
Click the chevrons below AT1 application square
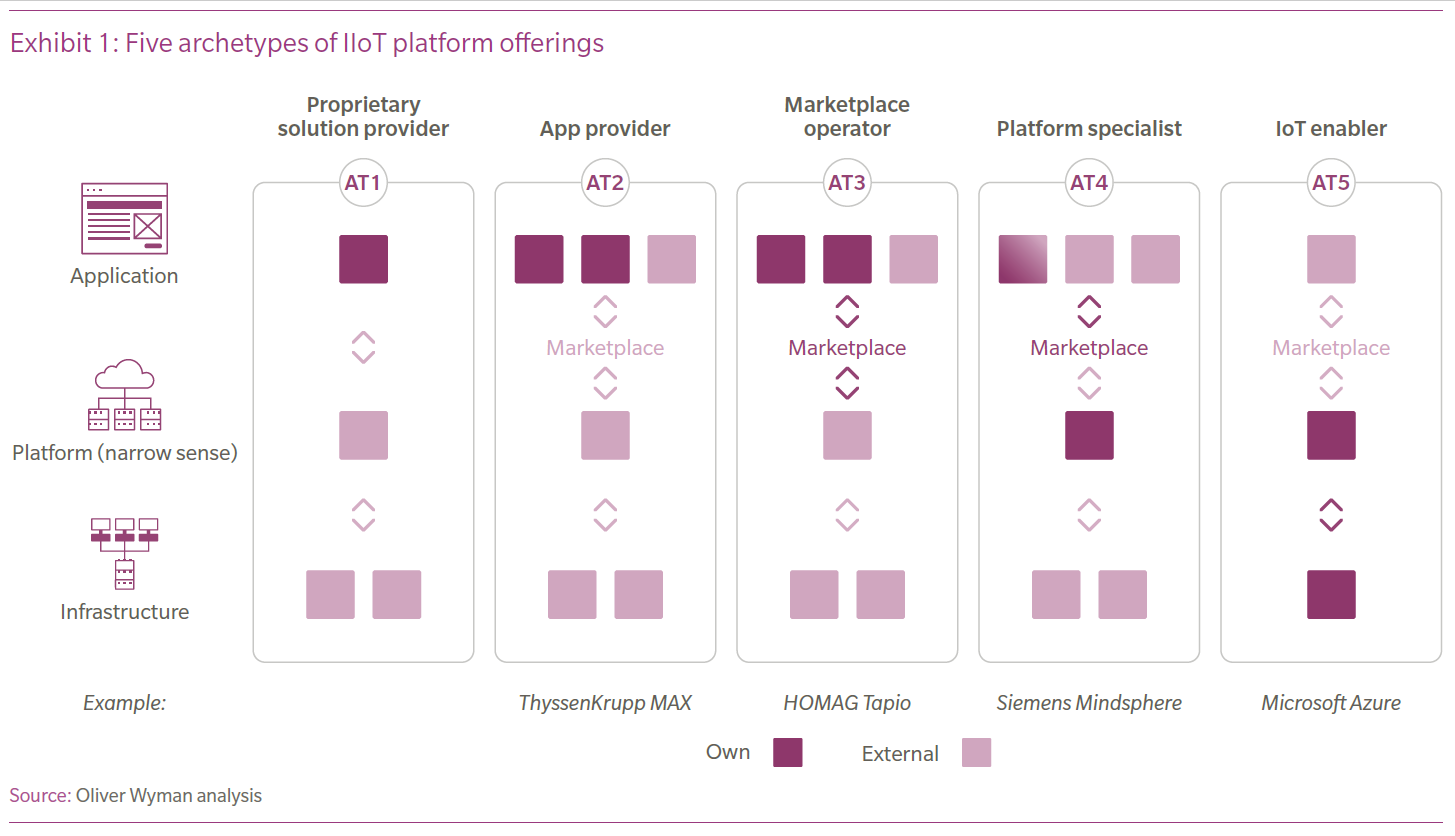click(x=363, y=347)
